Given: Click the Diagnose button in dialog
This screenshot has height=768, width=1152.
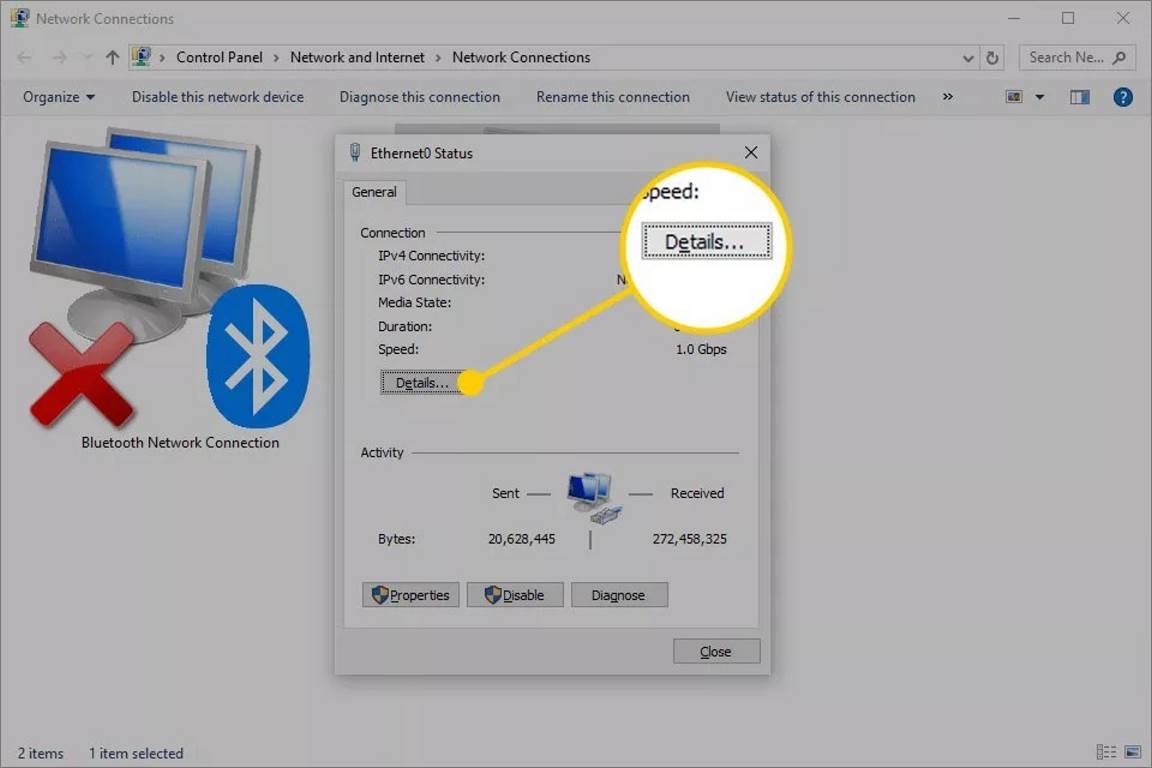Looking at the screenshot, I should (618, 595).
